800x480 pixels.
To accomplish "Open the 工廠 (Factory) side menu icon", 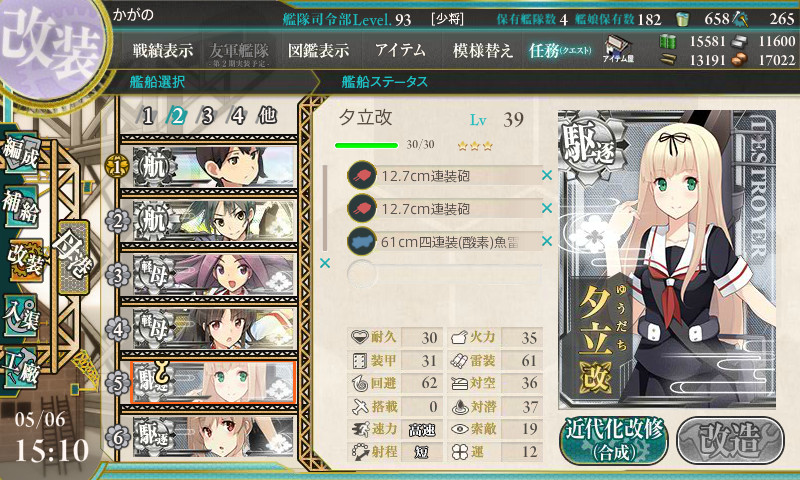I will click(21, 368).
